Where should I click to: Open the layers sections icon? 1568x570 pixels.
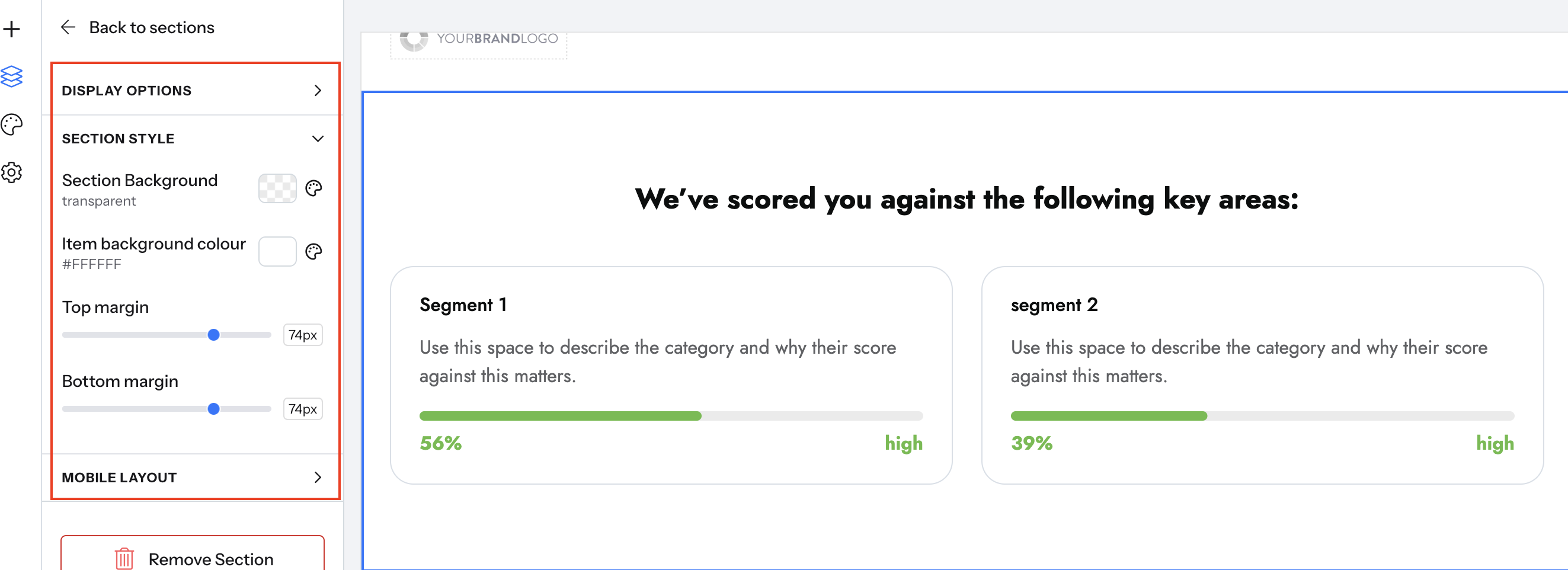[x=12, y=76]
